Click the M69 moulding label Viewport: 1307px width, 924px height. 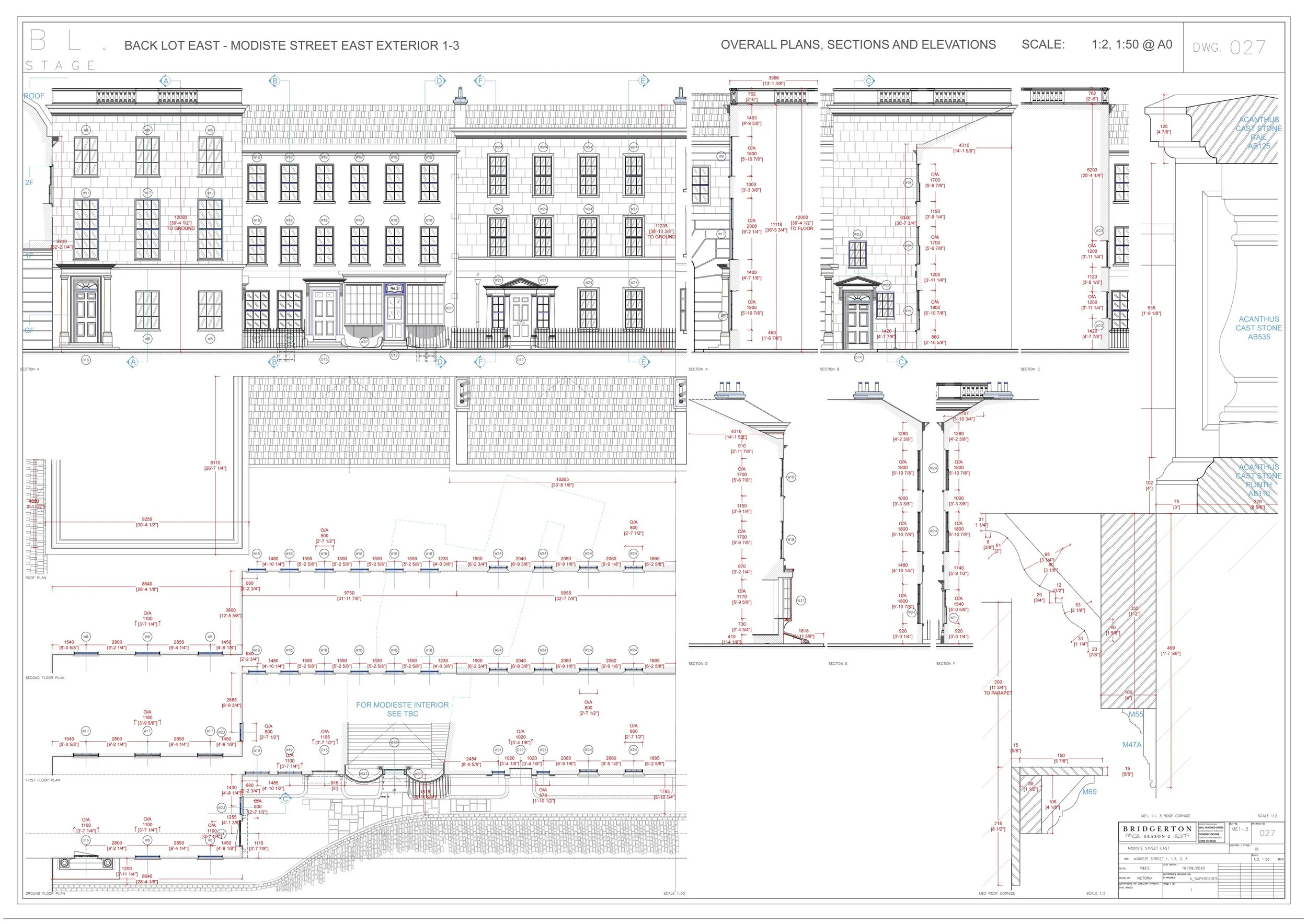point(1089,791)
